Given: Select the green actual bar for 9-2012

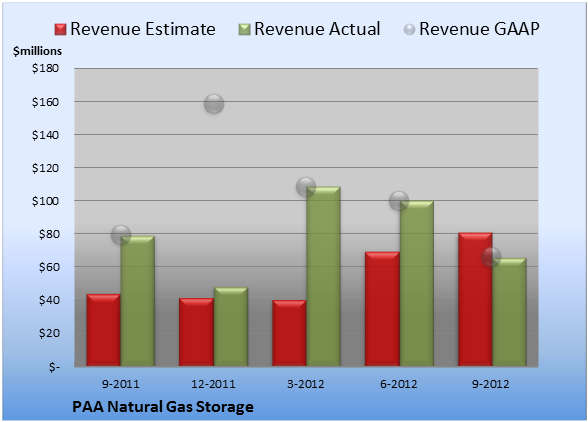Looking at the screenshot, I should coord(510,312).
